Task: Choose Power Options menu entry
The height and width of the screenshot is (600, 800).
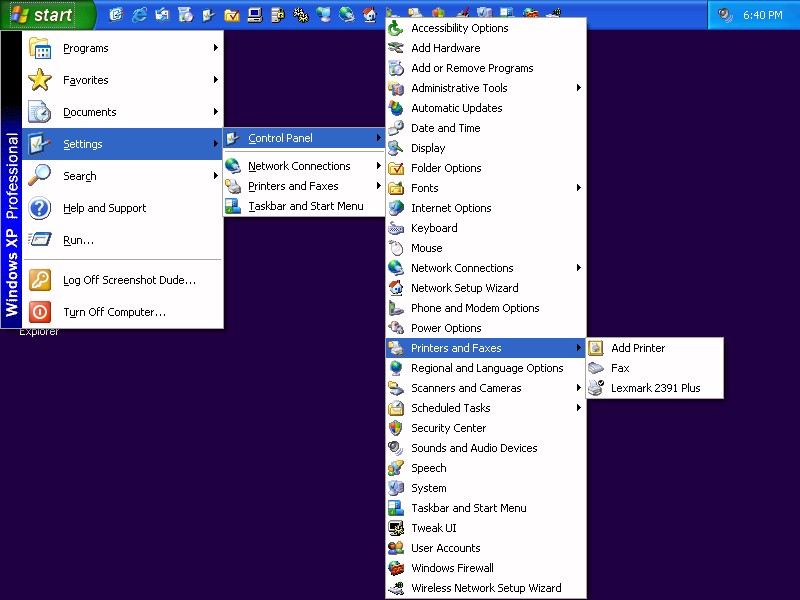Action: pos(446,328)
